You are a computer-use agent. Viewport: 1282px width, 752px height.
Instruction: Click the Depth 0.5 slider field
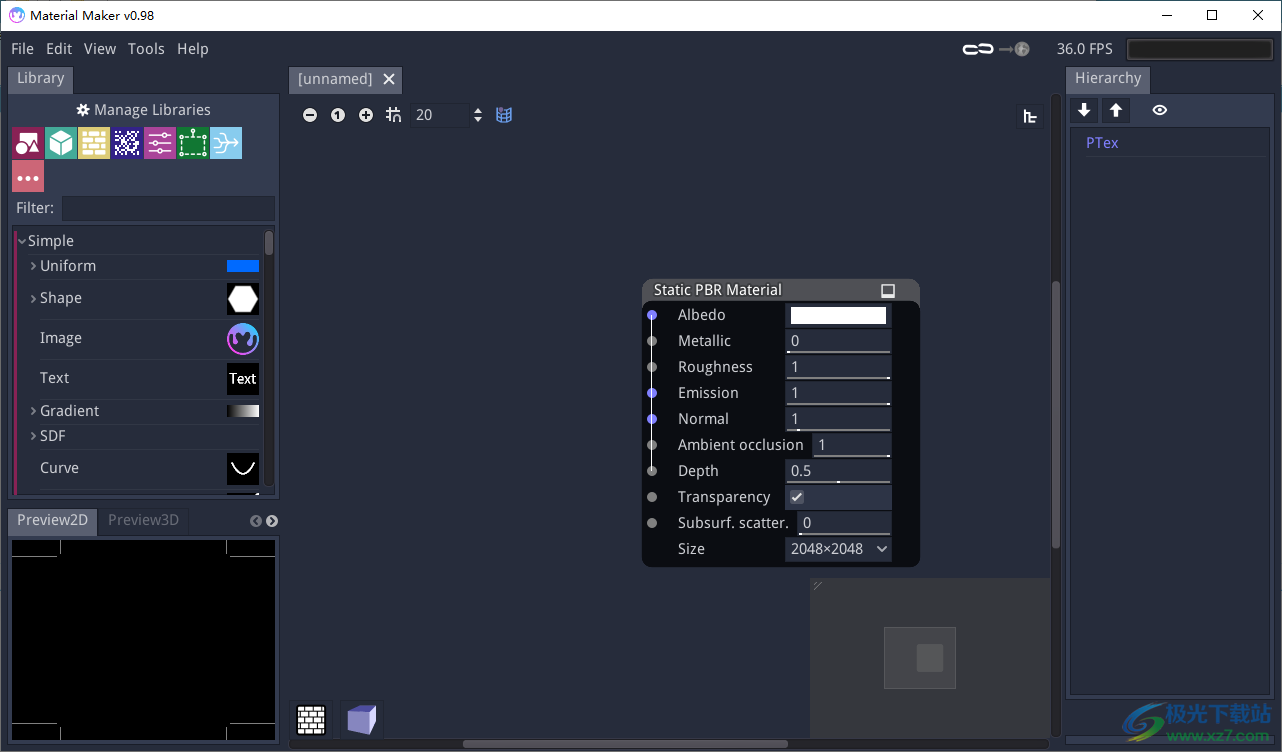(x=838, y=471)
